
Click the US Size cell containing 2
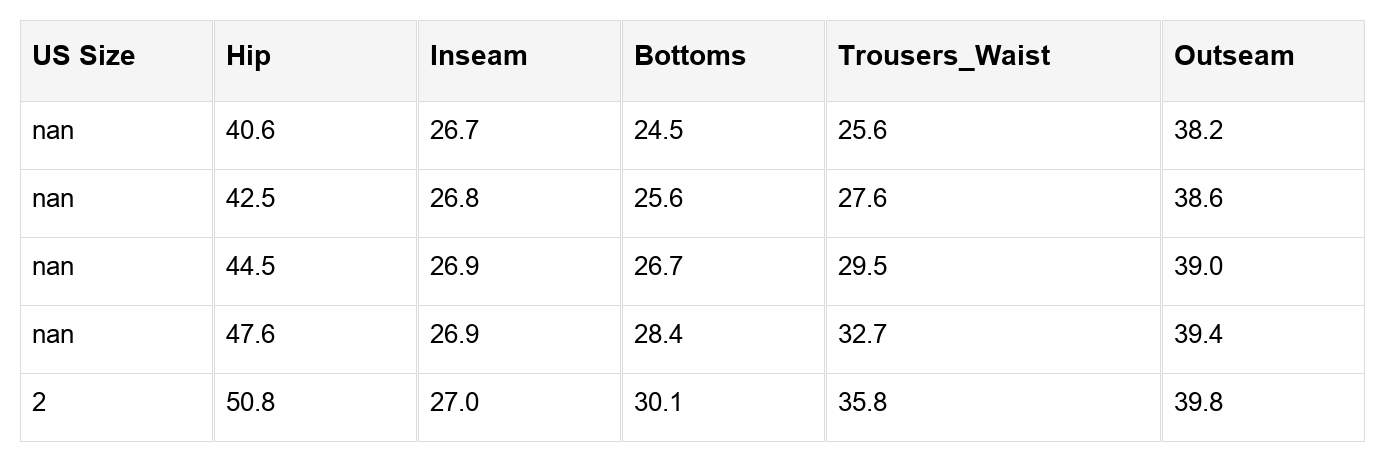pyautogui.click(x=39, y=403)
